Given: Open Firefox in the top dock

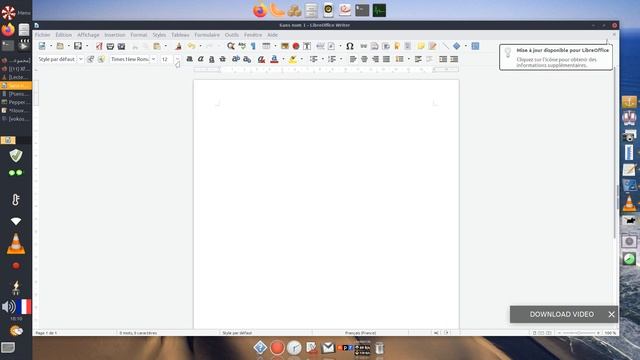Looking at the screenshot, I should click(260, 10).
